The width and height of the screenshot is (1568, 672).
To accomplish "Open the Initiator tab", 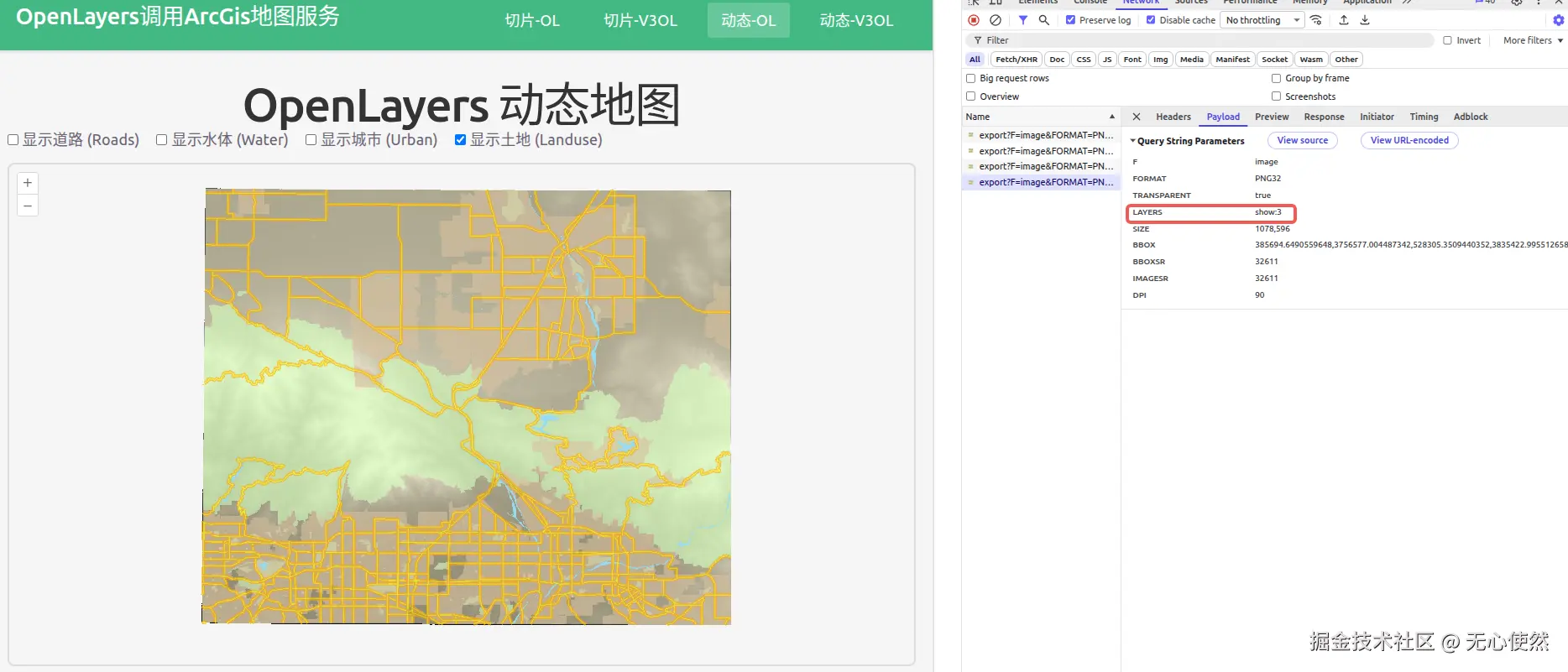I will tap(1377, 117).
